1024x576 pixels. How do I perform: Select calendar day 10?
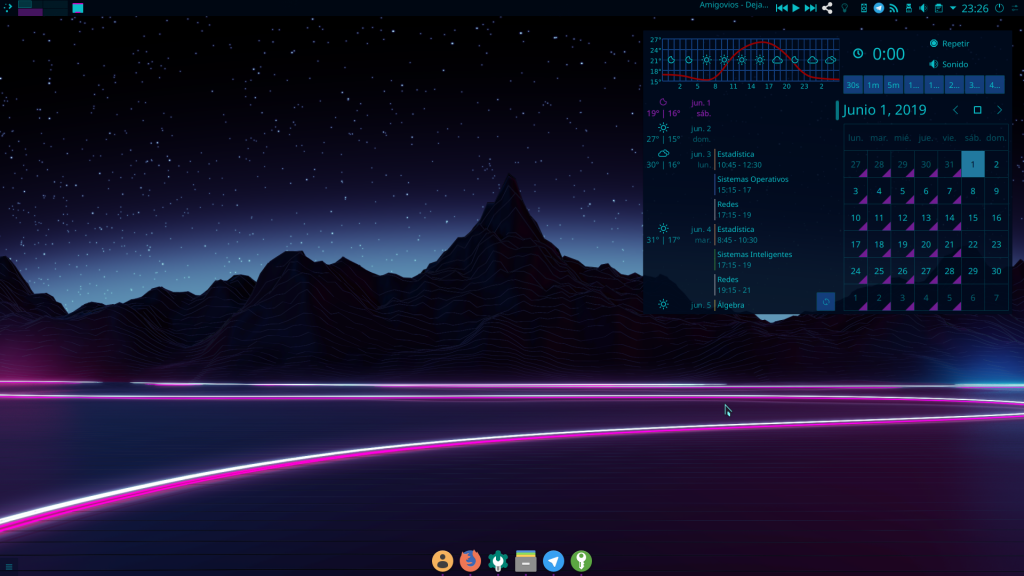pos(856,217)
